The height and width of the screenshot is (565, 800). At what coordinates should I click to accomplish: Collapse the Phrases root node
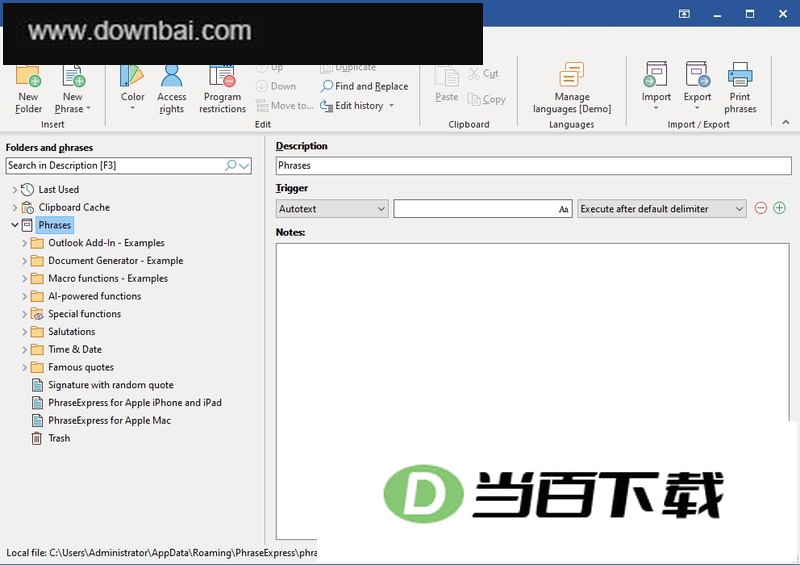click(x=15, y=225)
